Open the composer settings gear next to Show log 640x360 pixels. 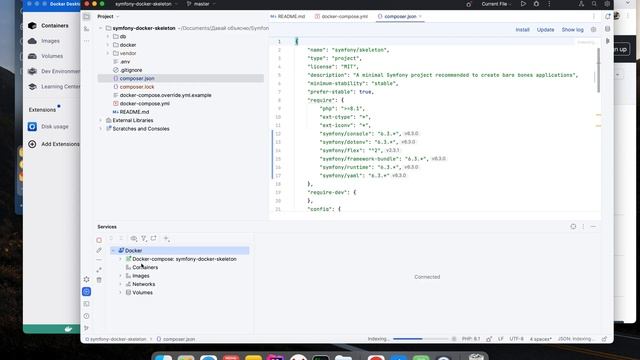point(593,30)
